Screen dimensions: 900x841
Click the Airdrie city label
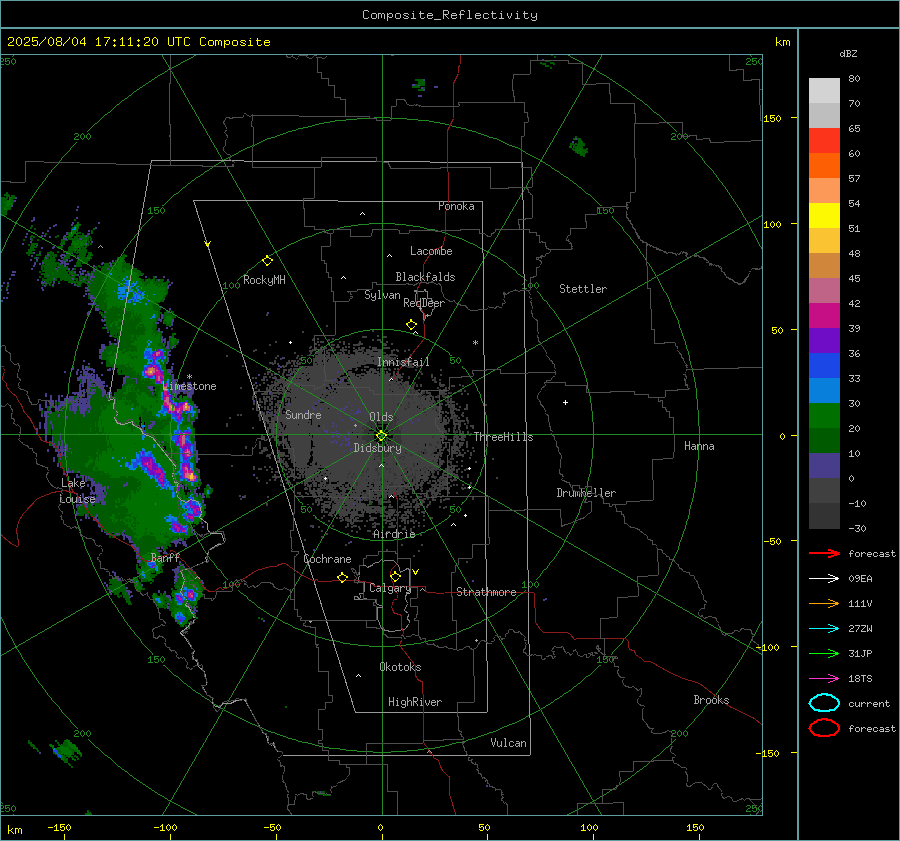click(394, 534)
